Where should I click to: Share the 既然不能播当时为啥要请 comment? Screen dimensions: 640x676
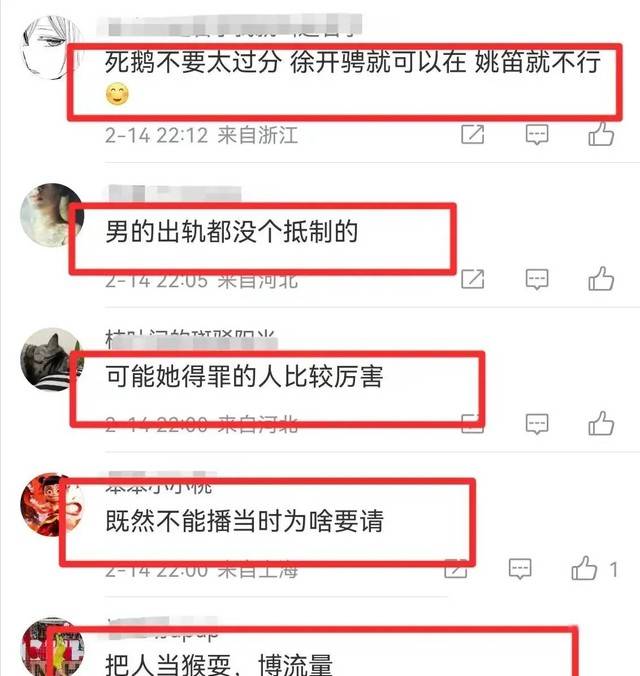click(456, 569)
